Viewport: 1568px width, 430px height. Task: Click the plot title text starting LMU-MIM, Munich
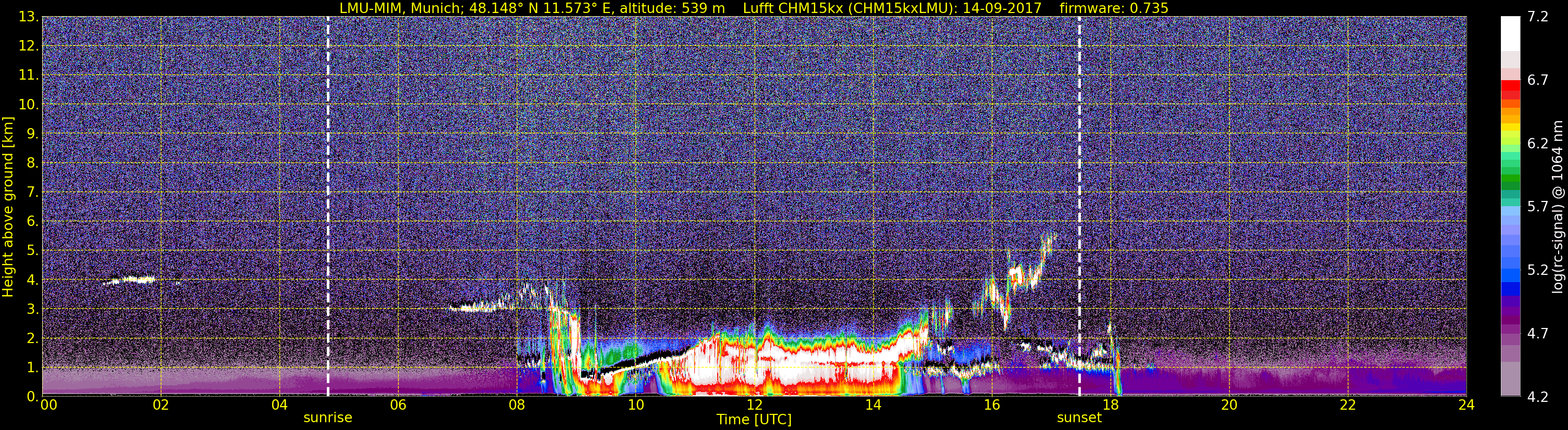(x=754, y=8)
